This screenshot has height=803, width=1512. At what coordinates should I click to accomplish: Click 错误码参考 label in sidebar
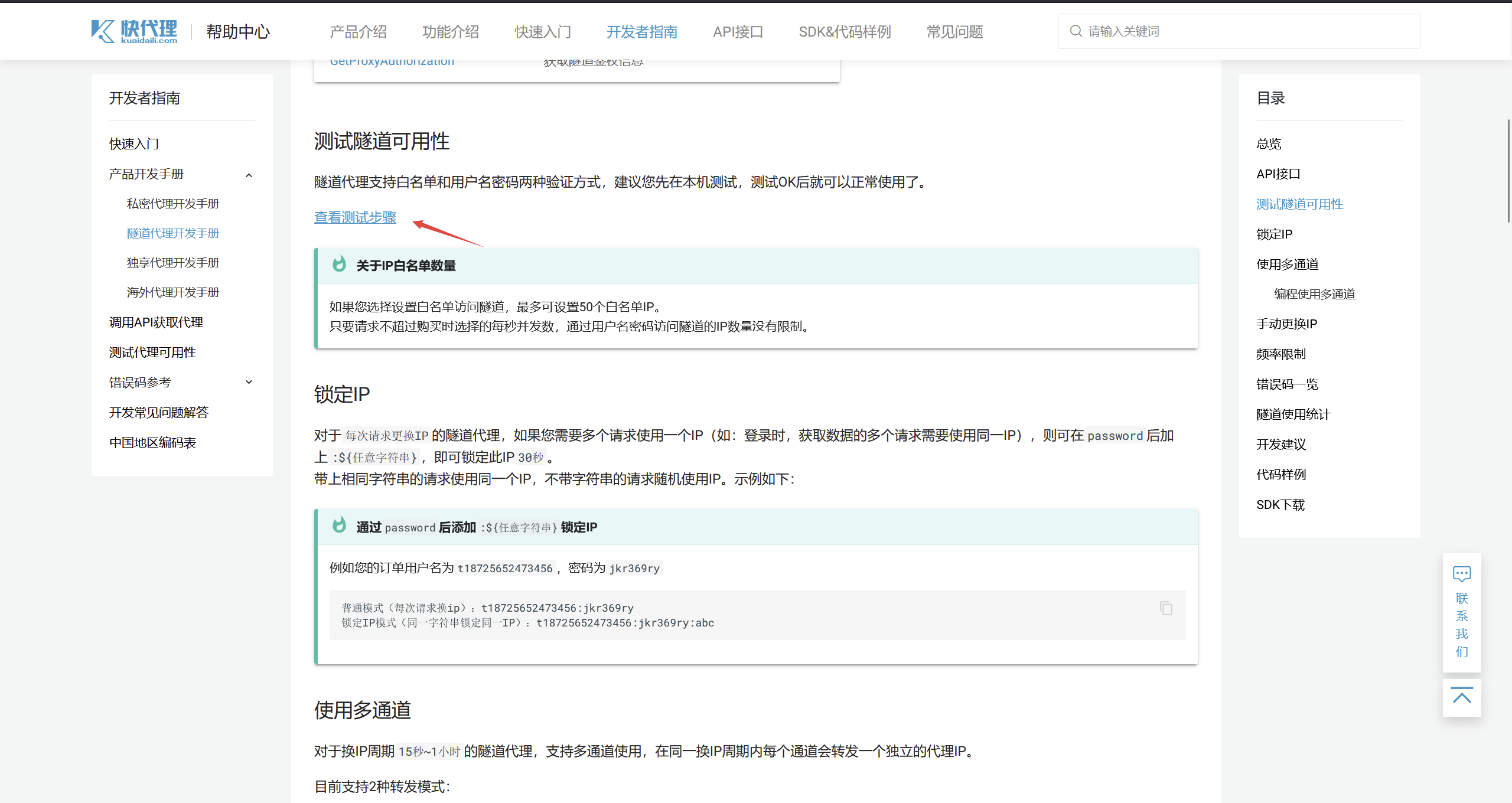[x=140, y=383]
